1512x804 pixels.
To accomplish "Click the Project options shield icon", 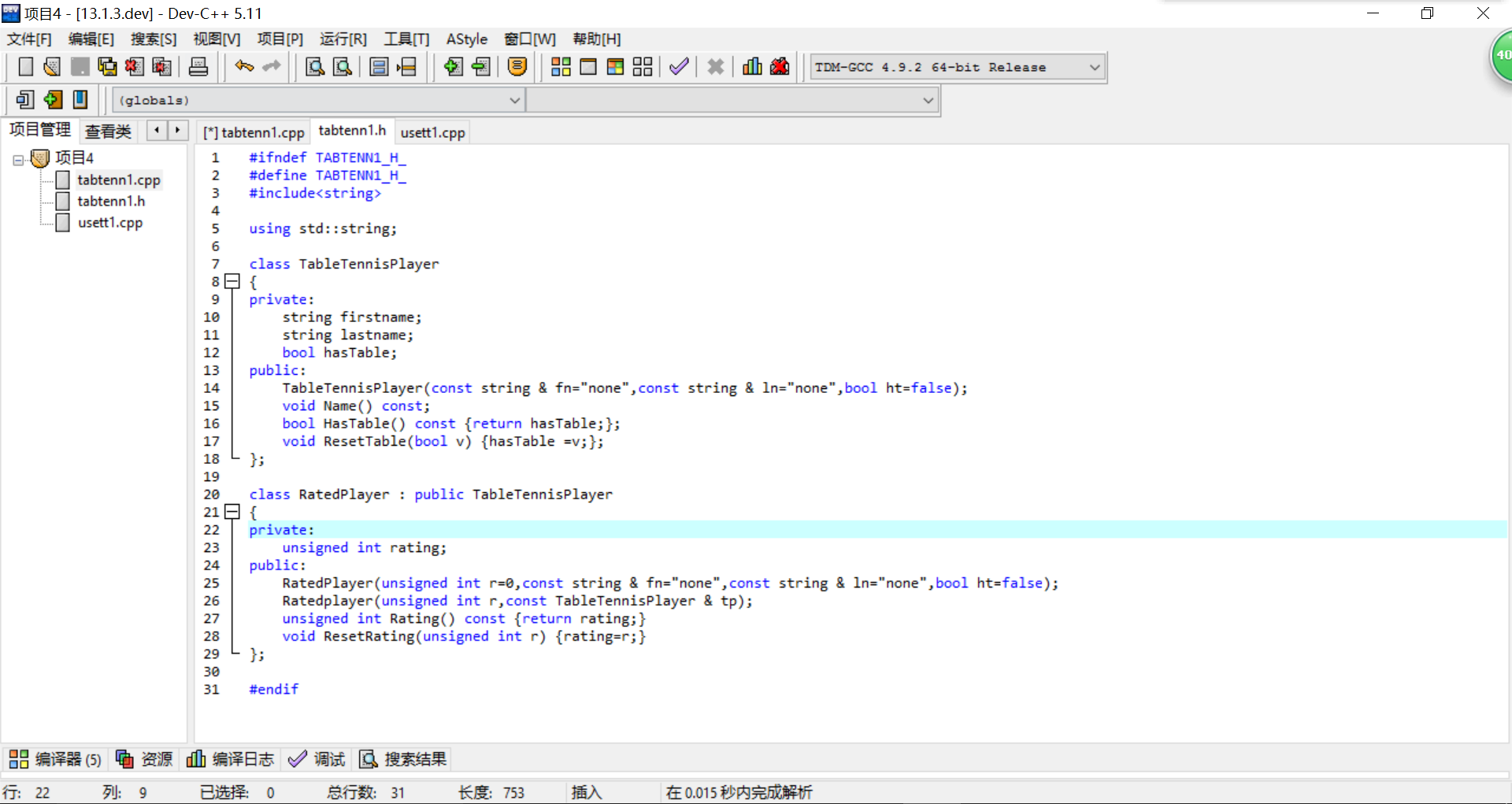I will [517, 67].
